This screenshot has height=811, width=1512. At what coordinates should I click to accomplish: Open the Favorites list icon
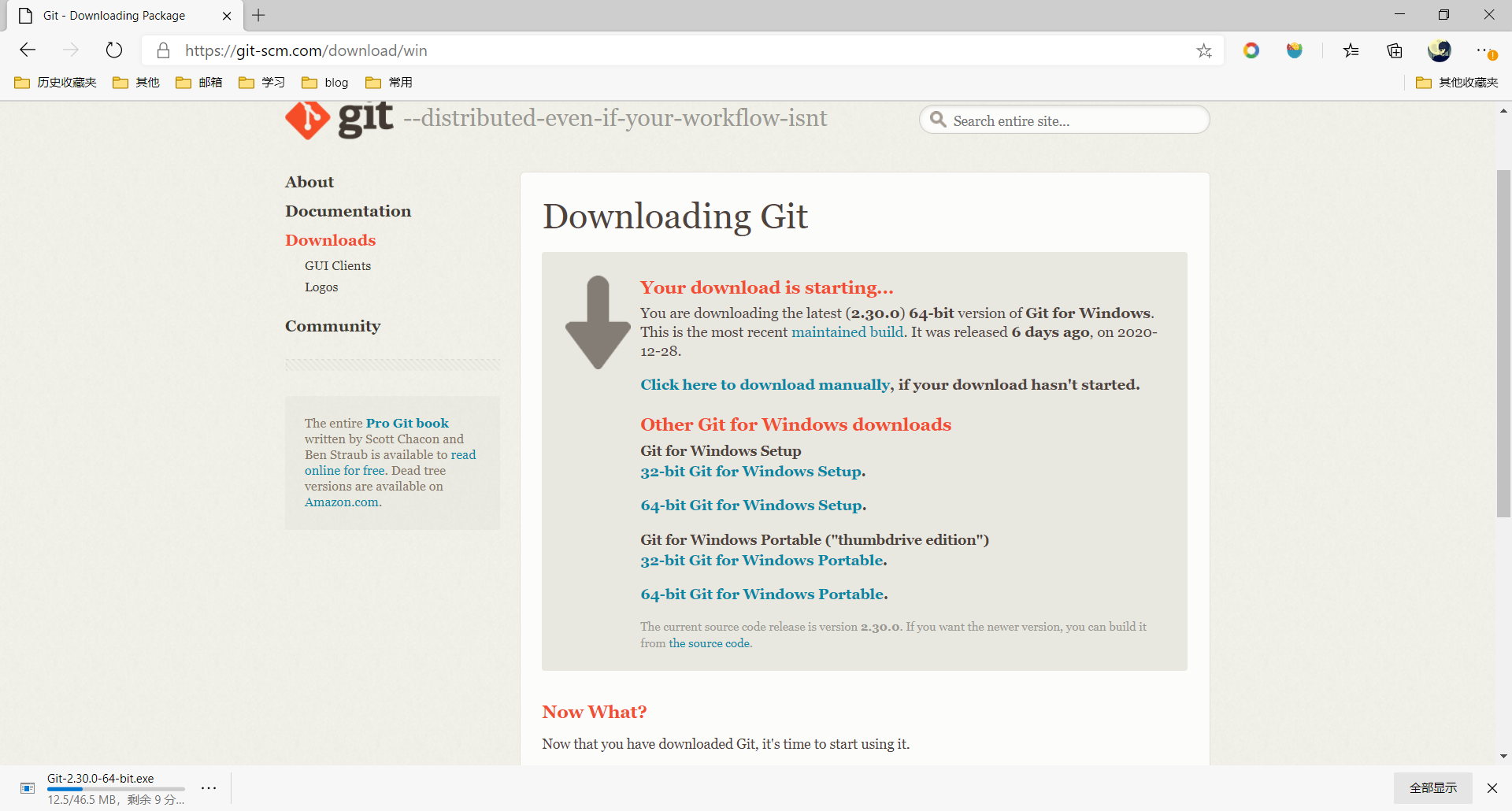1351,51
